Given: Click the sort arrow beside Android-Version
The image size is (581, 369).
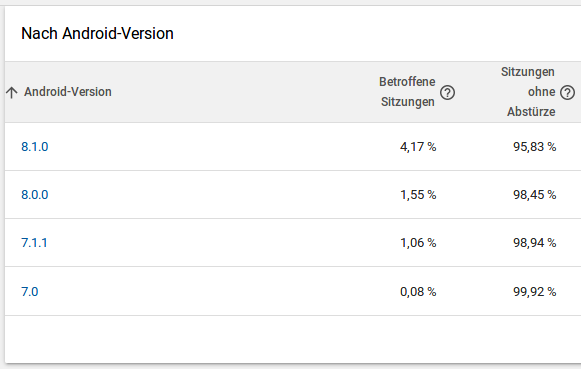Looking at the screenshot, I should [x=12, y=92].
